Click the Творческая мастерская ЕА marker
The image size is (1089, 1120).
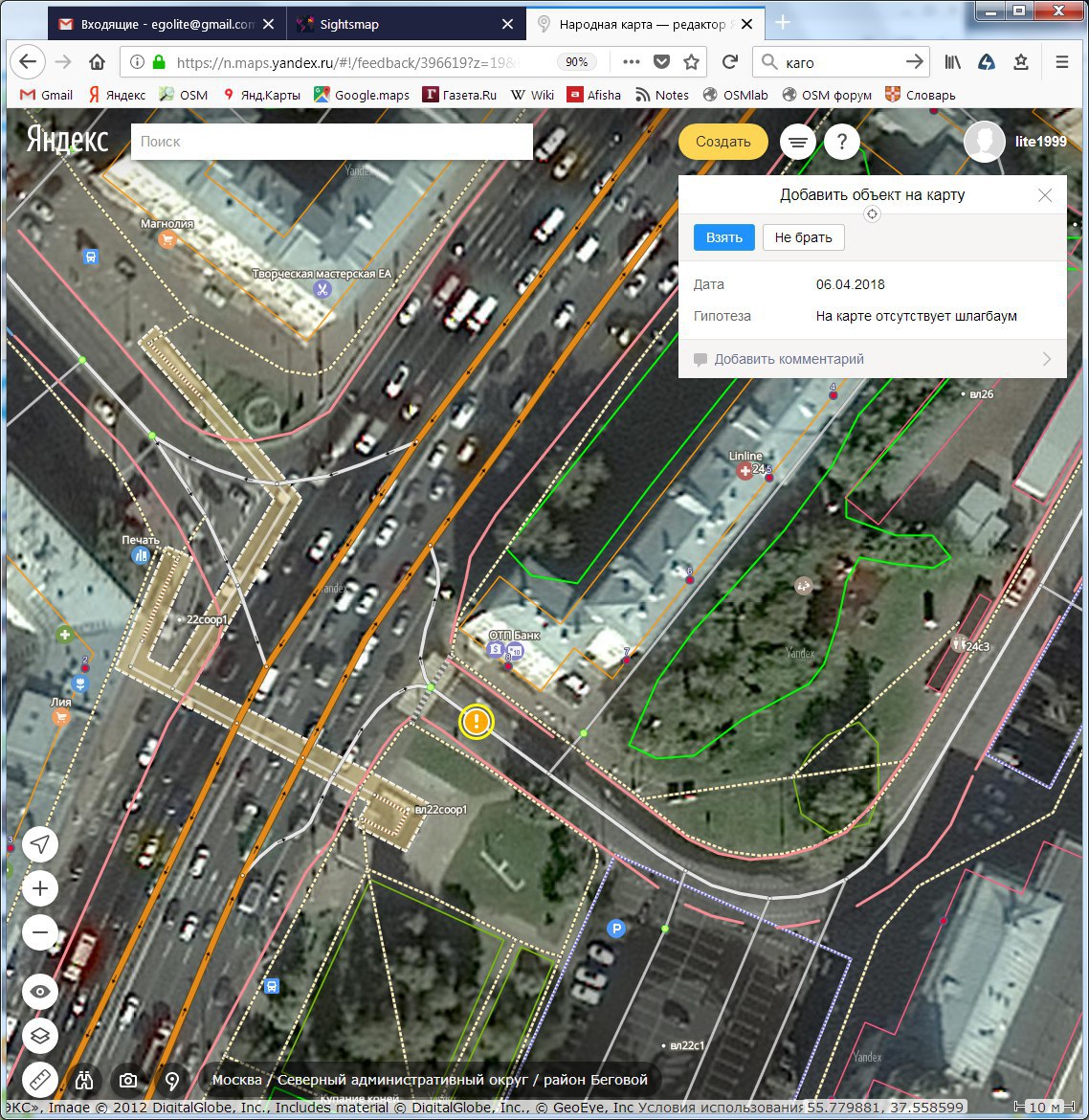point(322,289)
